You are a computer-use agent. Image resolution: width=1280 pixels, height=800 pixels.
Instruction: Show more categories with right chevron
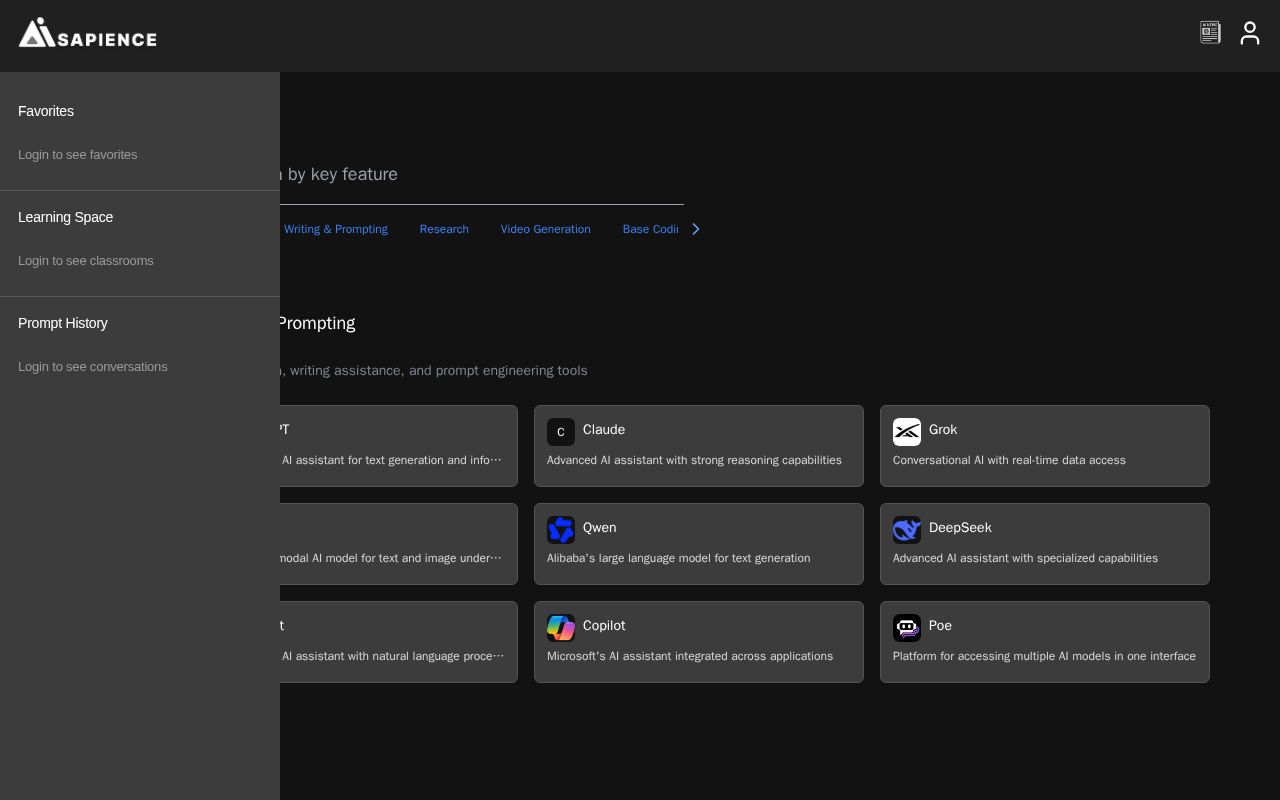[x=696, y=229]
